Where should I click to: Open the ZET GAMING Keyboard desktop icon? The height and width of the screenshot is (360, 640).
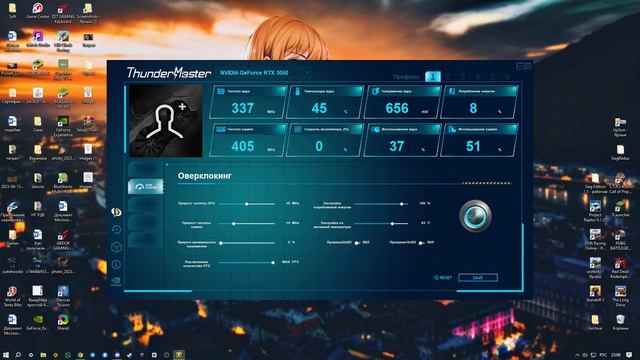tap(63, 12)
